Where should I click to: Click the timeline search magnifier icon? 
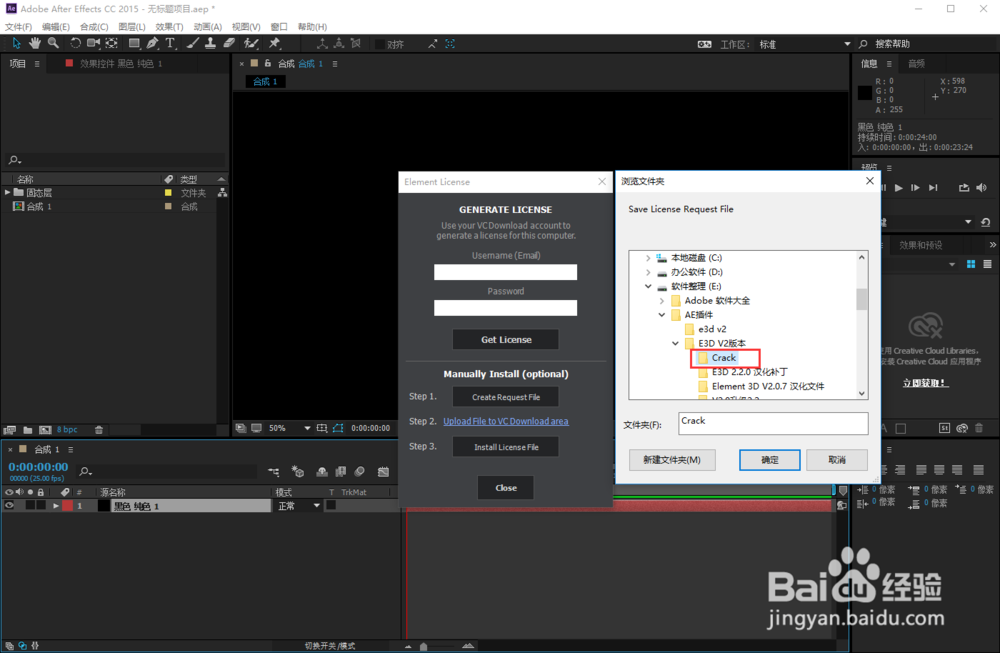85,471
